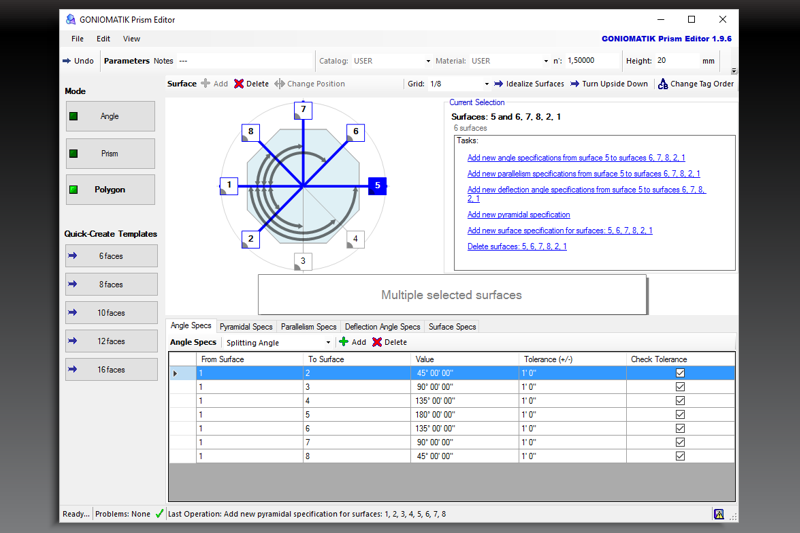Select surface 8 tag in diagram
The width and height of the screenshot is (800, 533).
(x=251, y=132)
